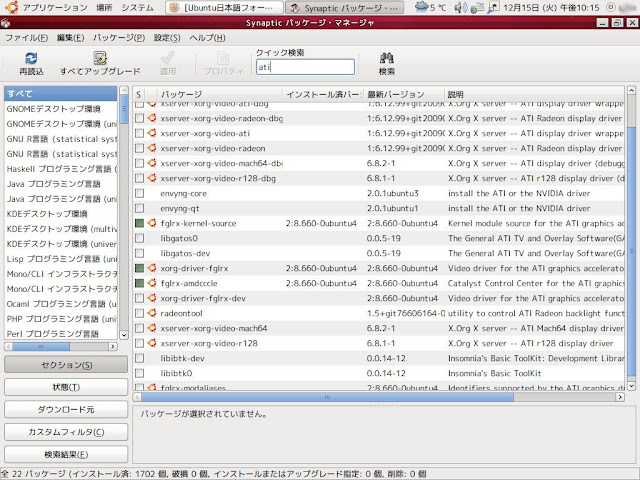
Task: Click Ubuntu support icon of fglrx-kernel-source row
Action: [152, 223]
